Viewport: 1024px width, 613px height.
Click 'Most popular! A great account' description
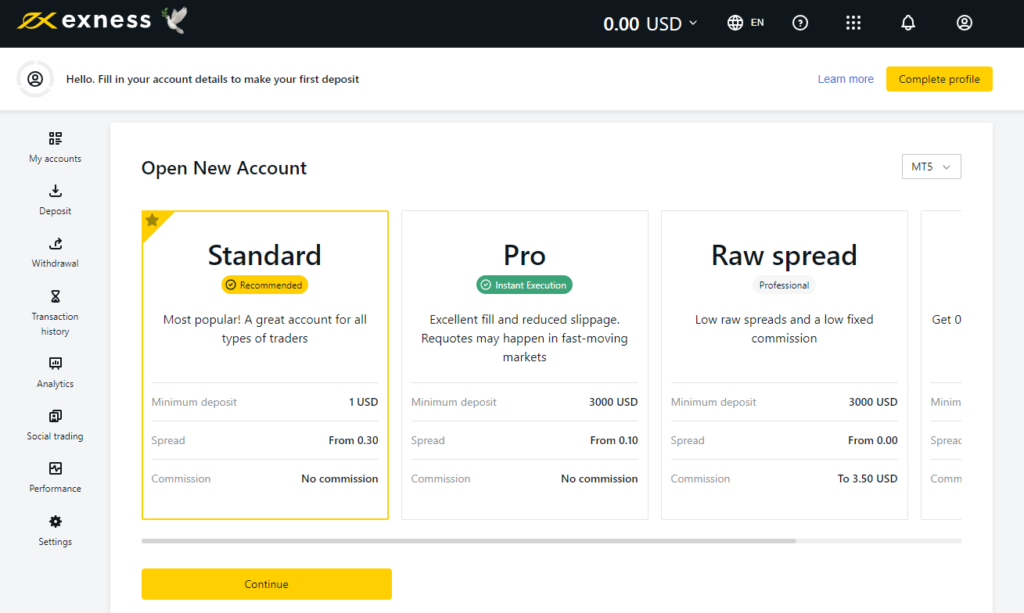point(264,329)
